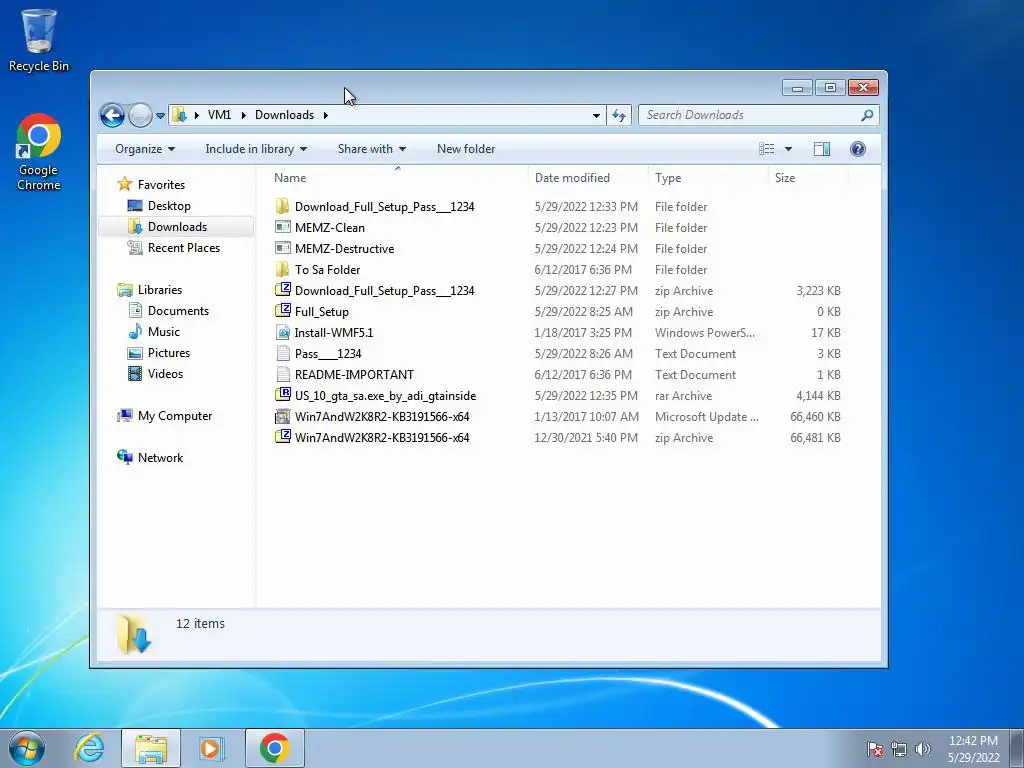1024x768 pixels.
Task: Open the More view options arrow
Action: coord(788,149)
